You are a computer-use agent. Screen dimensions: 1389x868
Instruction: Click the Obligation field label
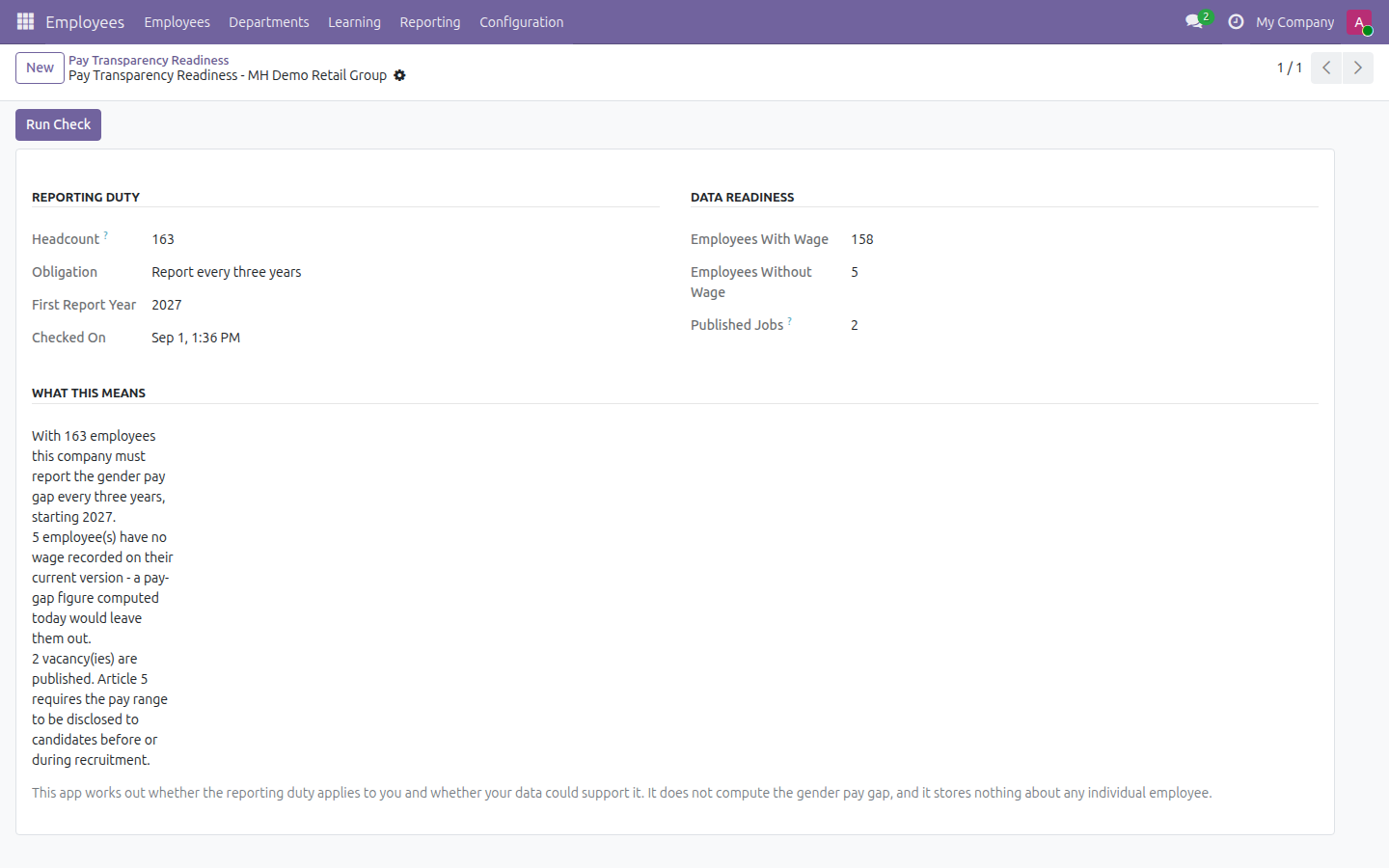(x=65, y=272)
